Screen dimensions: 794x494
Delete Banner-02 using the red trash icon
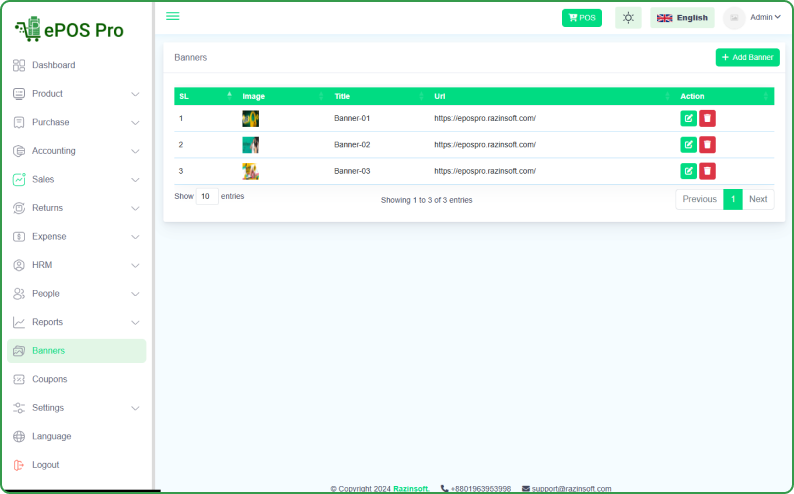click(x=707, y=145)
